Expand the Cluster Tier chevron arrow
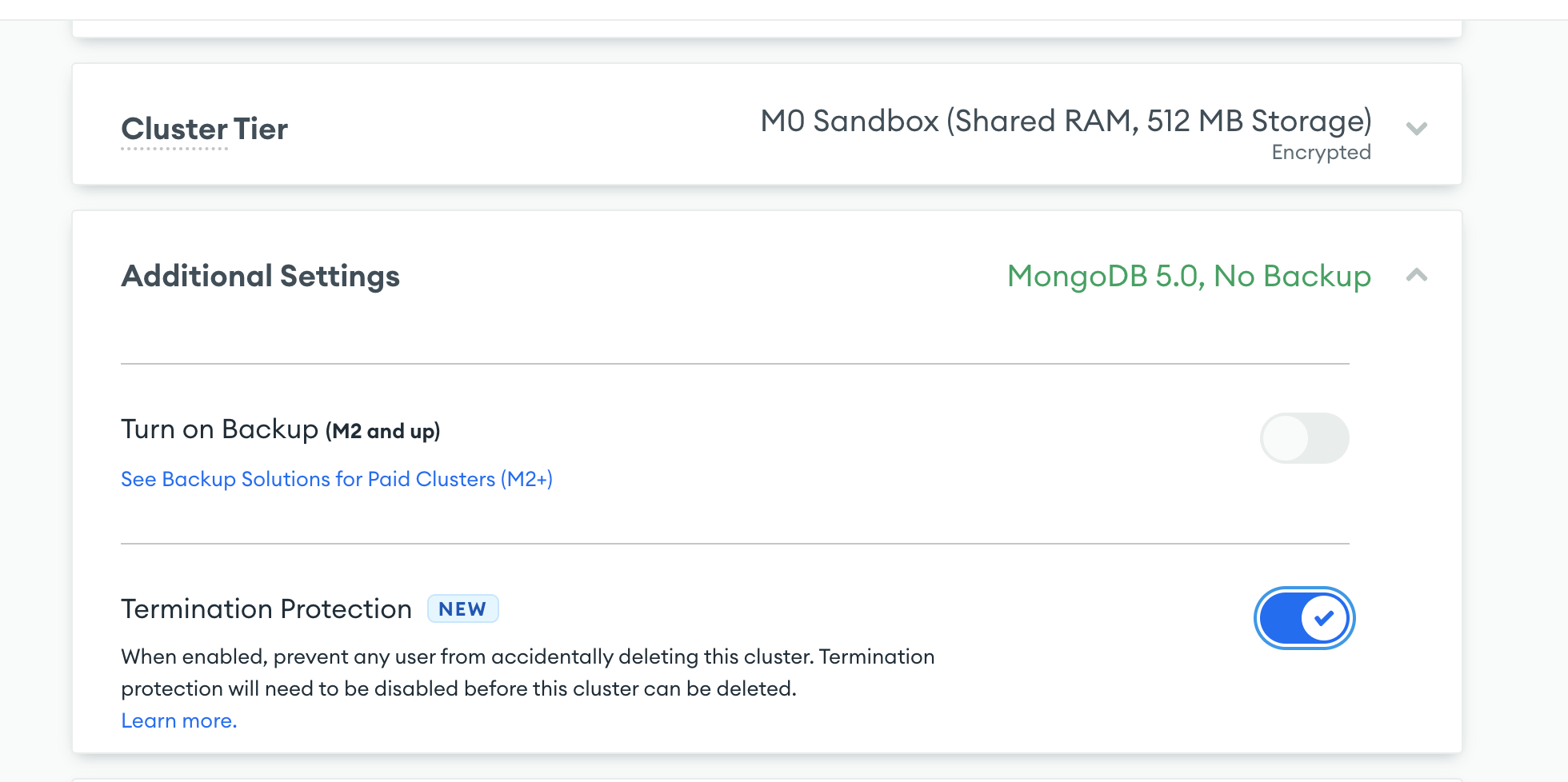 (x=1417, y=128)
